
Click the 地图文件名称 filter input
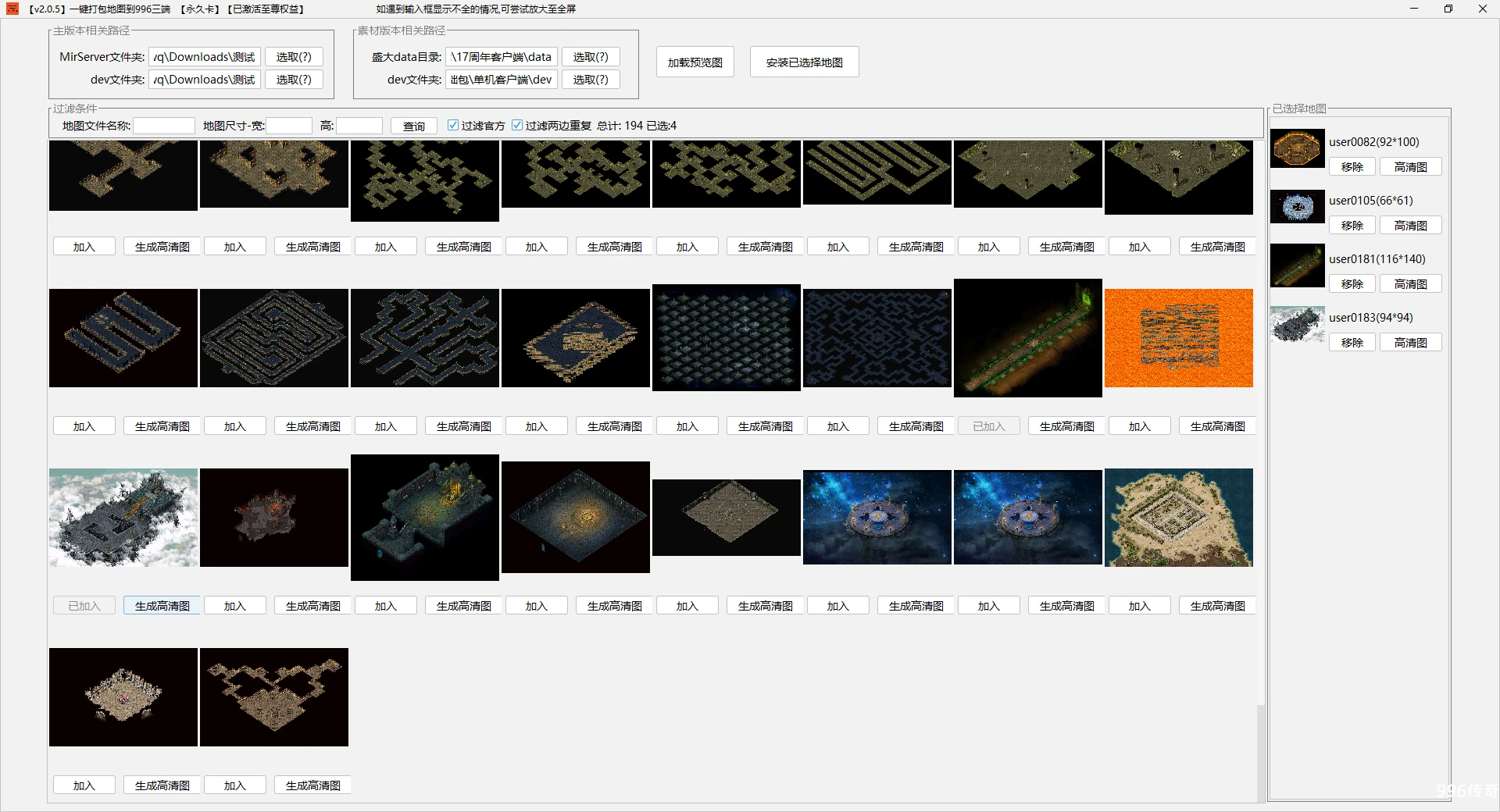coord(164,126)
